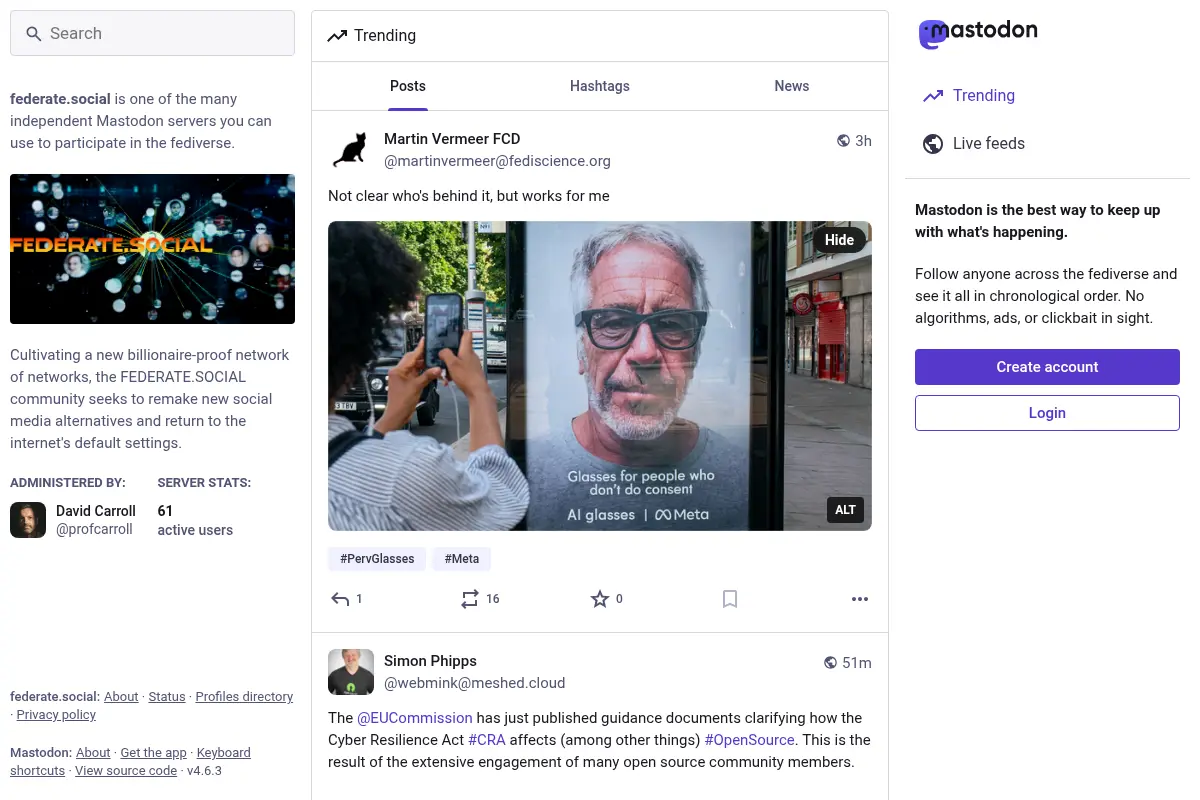The image size is (1200, 800).
Task: Click the FEDERATE.SOCIAL server banner image
Action: (x=152, y=249)
